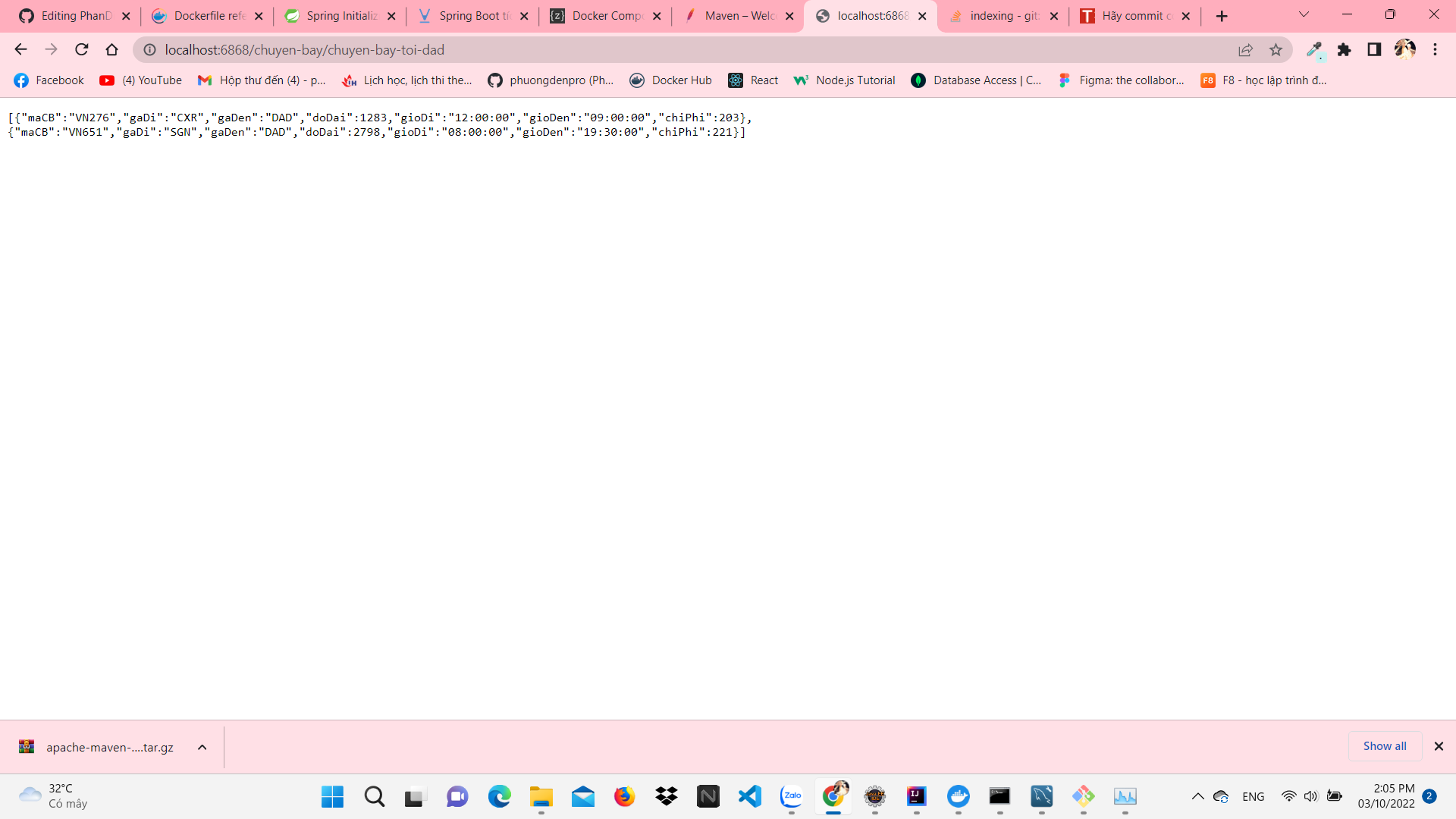The image size is (1456, 819).
Task: Click Show all downloads button
Action: [1384, 746]
